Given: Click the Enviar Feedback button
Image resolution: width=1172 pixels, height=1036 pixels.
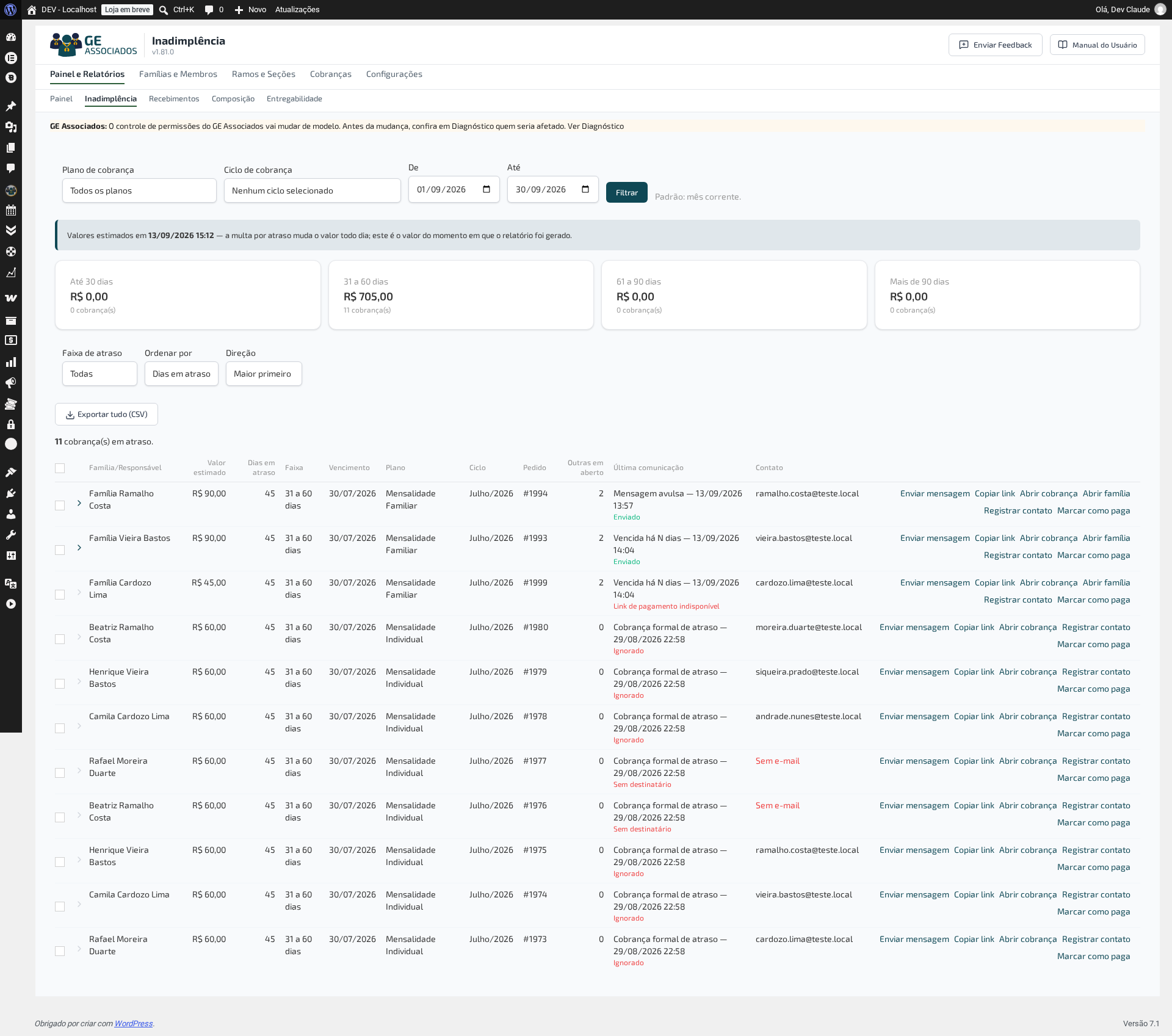Looking at the screenshot, I should pyautogui.click(x=996, y=45).
